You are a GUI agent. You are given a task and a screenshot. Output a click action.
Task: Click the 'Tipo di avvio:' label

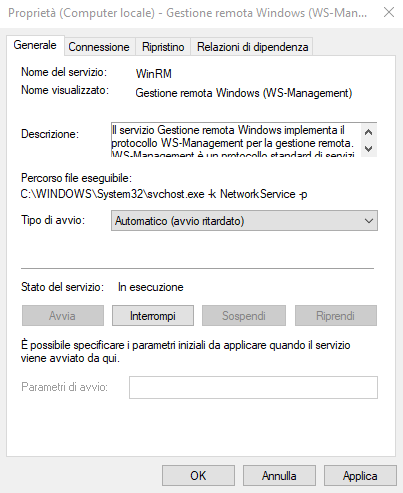(x=53, y=220)
